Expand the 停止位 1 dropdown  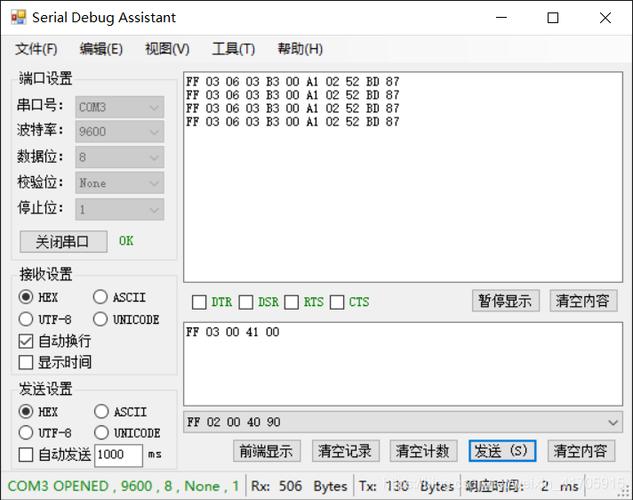pyautogui.click(x=119, y=209)
